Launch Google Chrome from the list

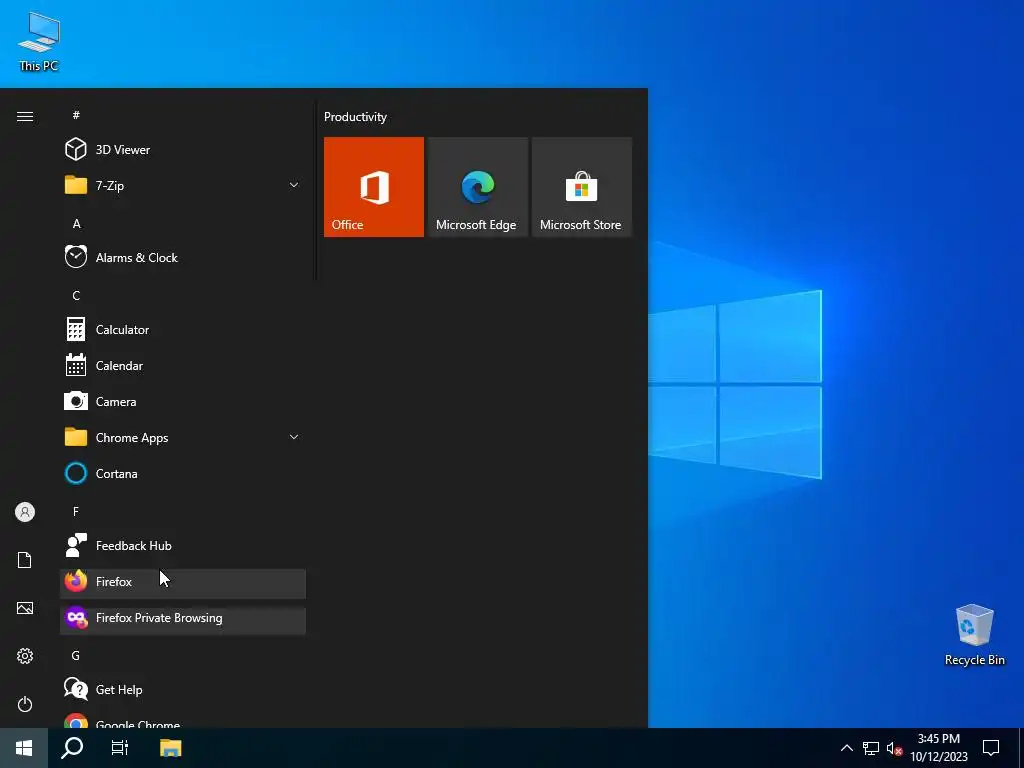(x=183, y=720)
